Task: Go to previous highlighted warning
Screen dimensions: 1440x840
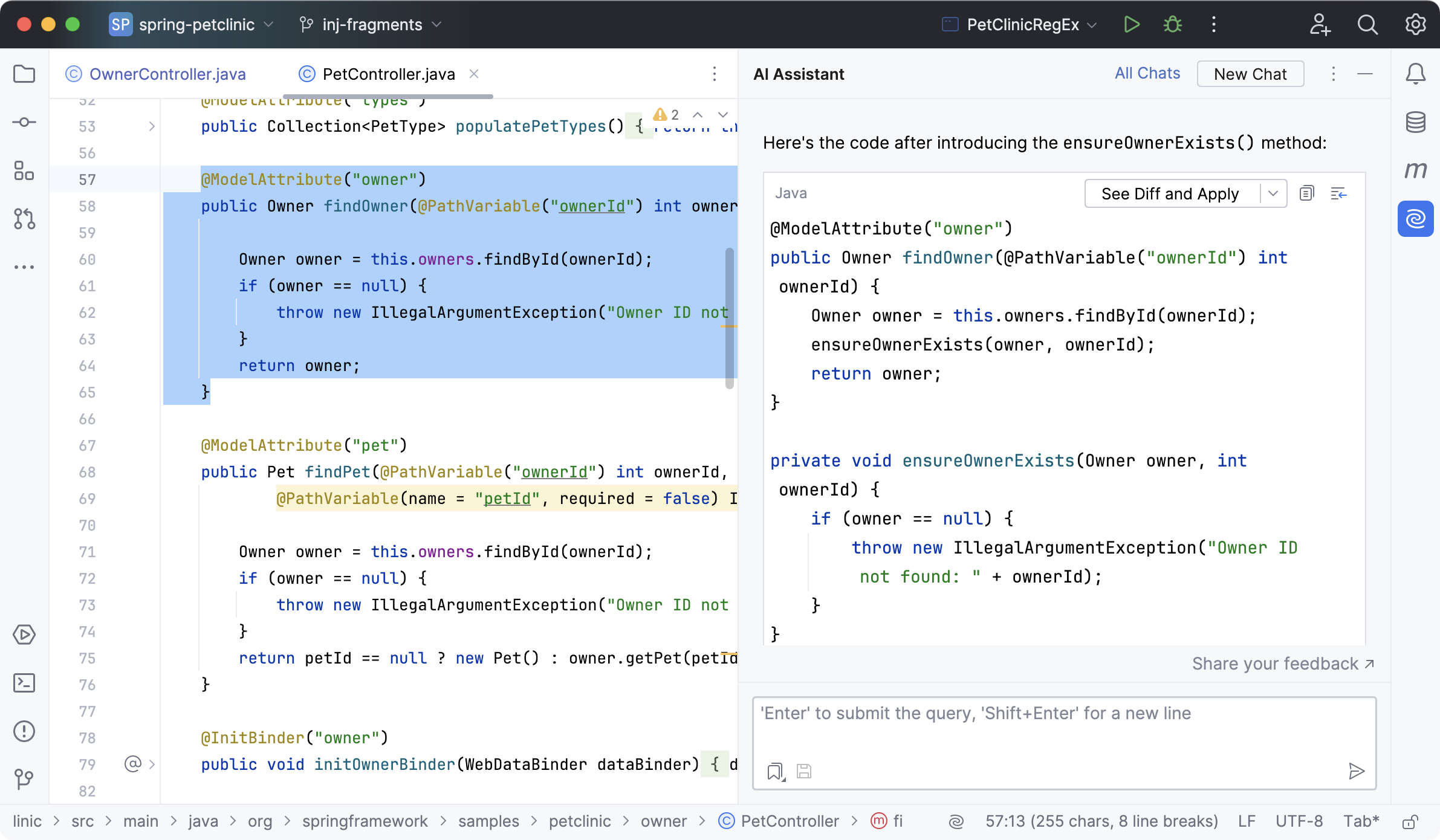Action: click(x=698, y=115)
